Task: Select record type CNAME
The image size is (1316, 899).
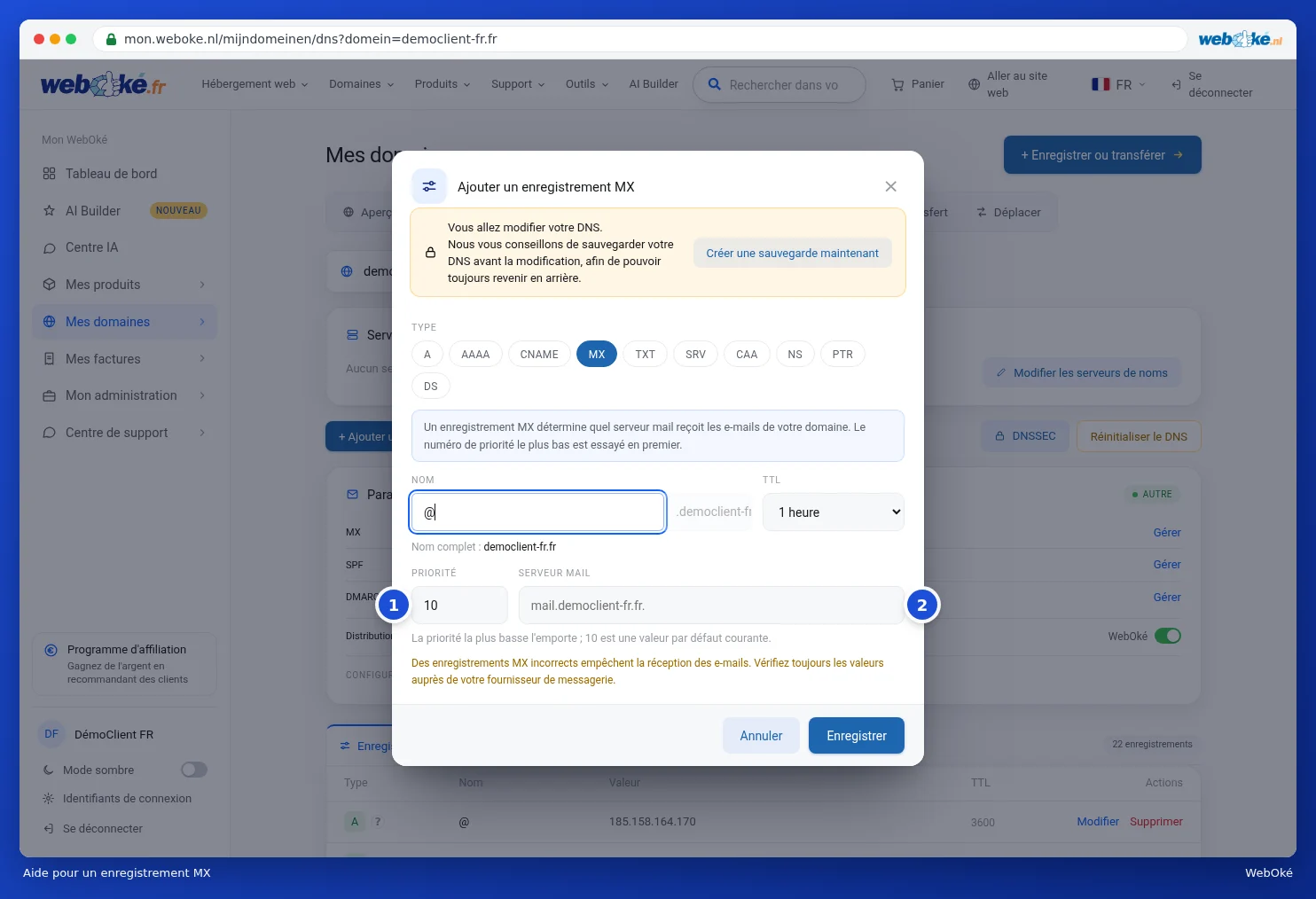Action: [539, 355]
